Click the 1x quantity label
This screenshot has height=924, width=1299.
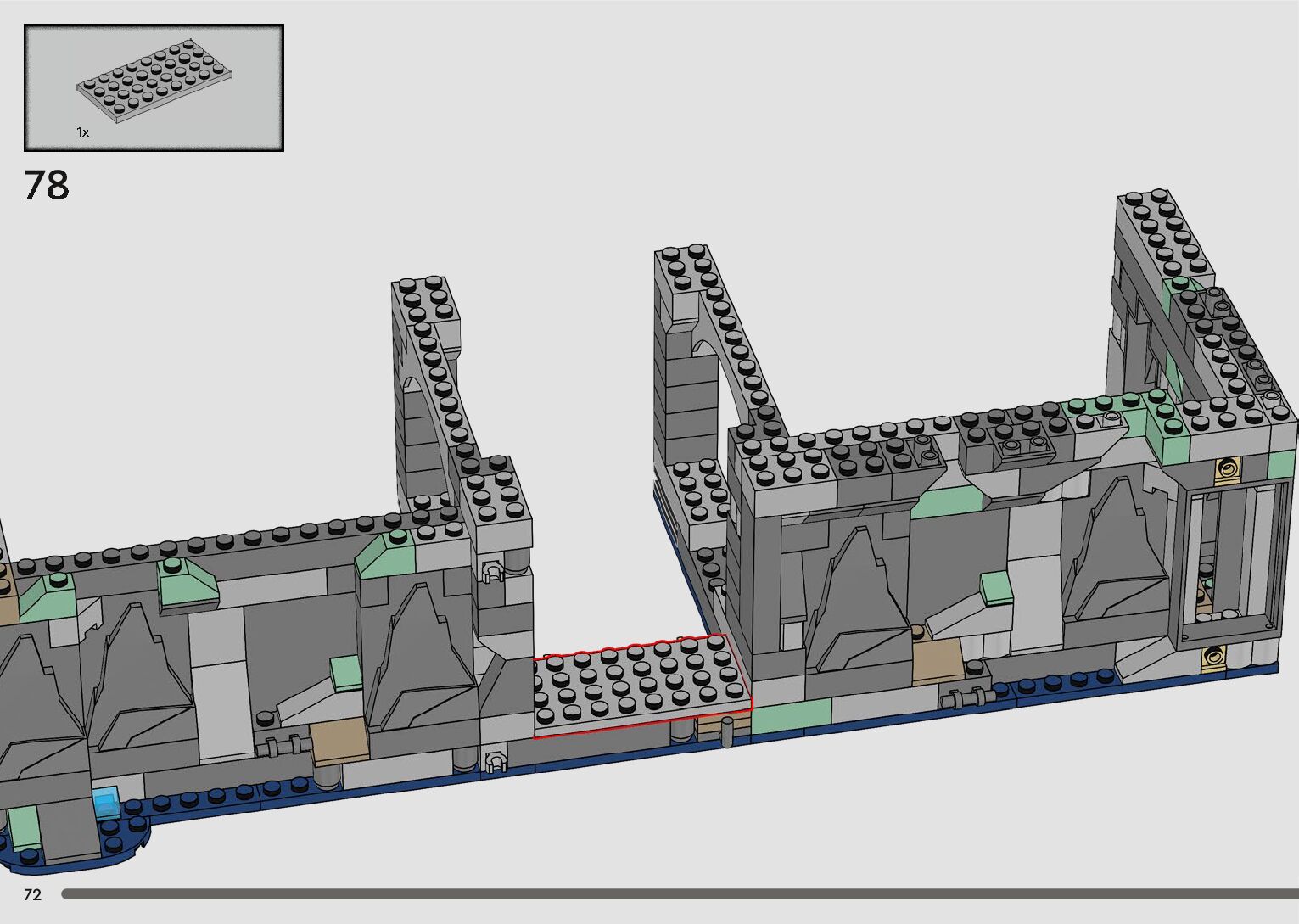tap(82, 132)
